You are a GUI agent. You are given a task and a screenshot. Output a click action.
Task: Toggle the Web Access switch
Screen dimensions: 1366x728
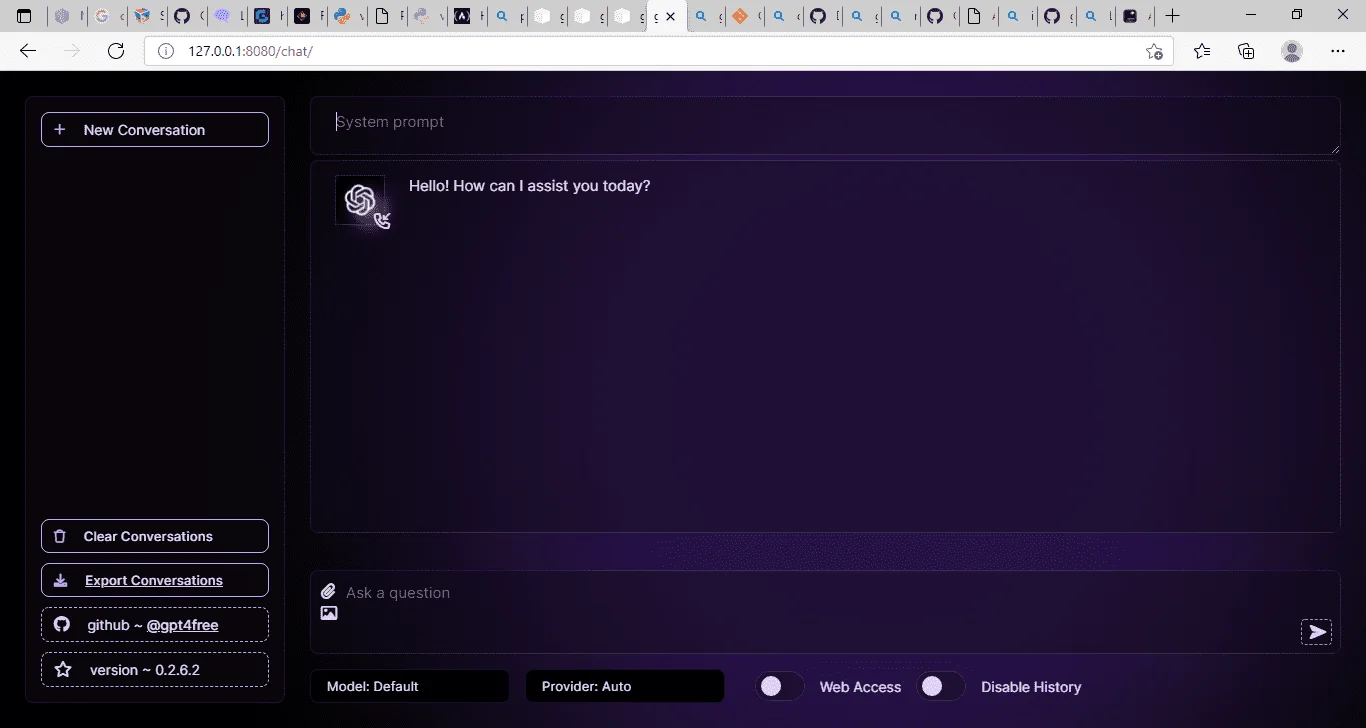pos(780,686)
